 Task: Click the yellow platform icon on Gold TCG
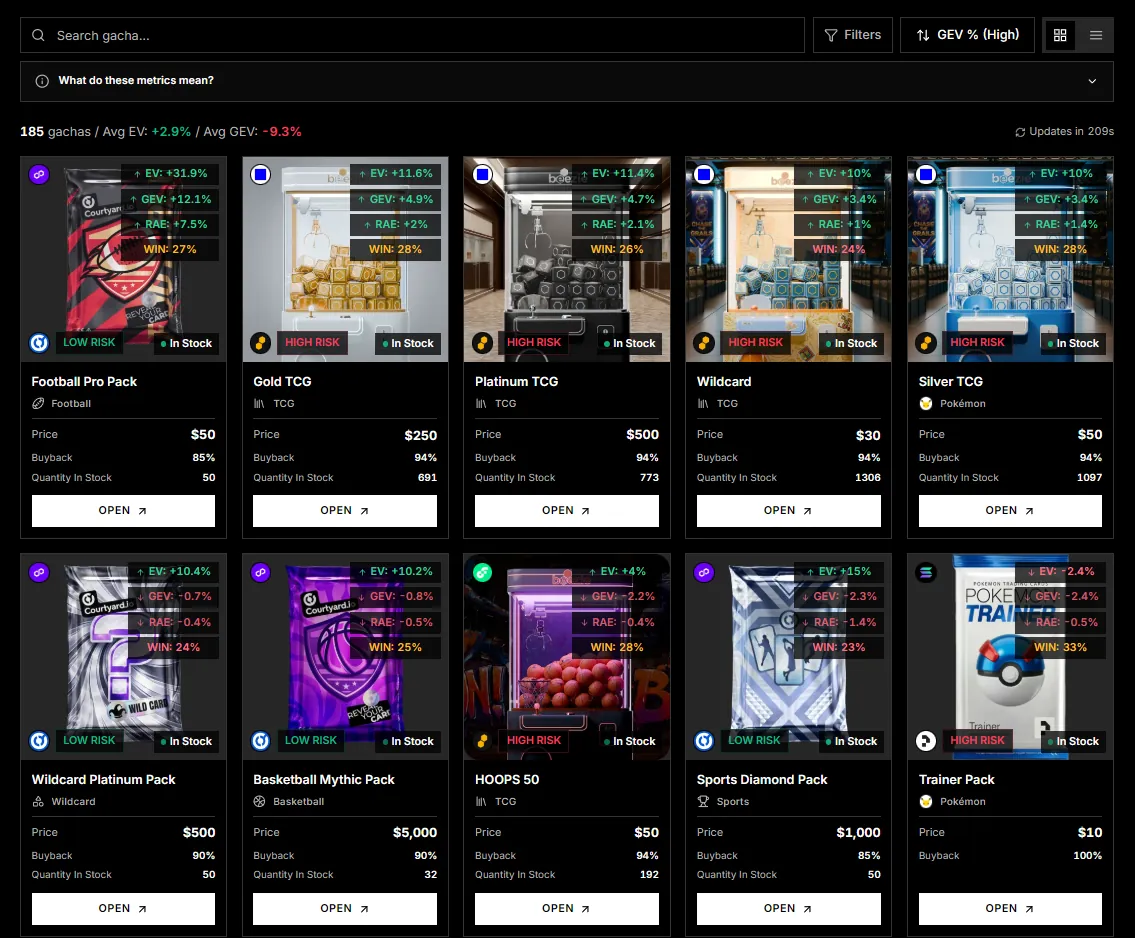261,343
